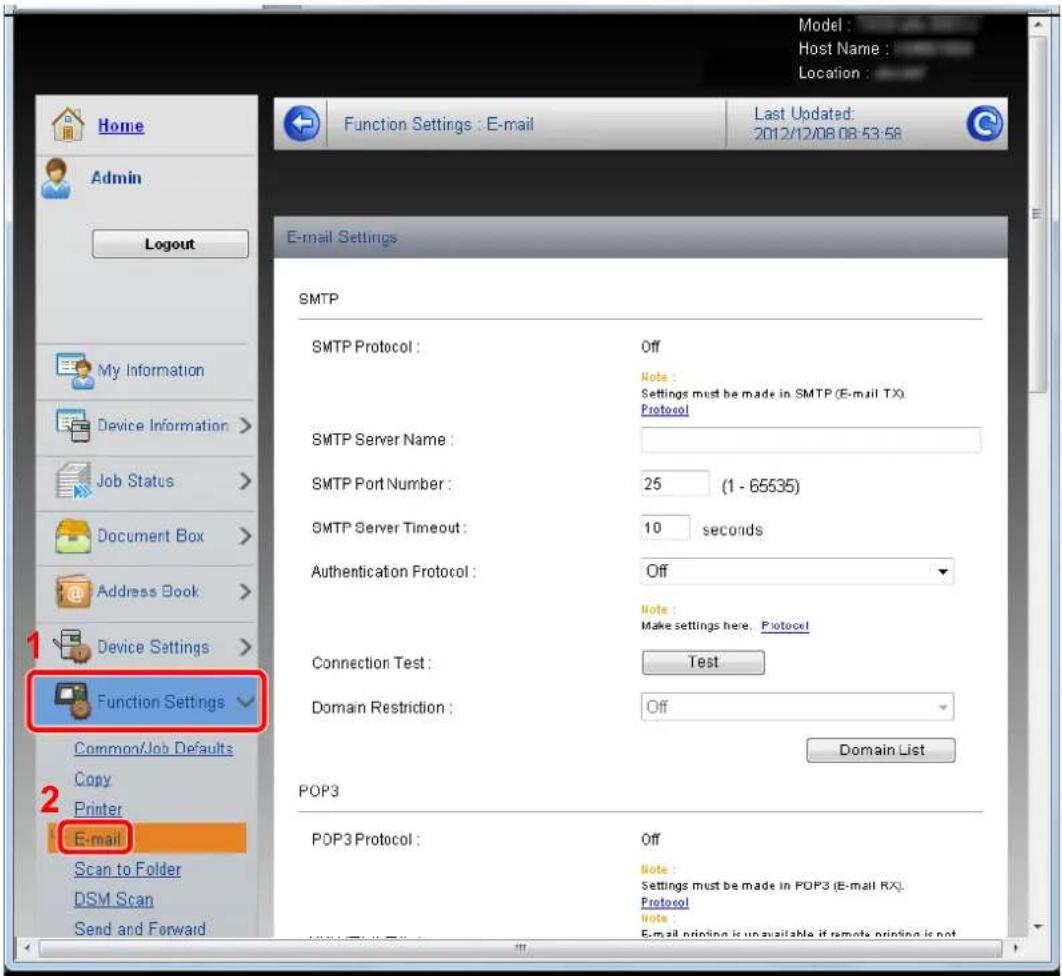Click the Home house icon
Screen dimensions: 1062x976
68,124
